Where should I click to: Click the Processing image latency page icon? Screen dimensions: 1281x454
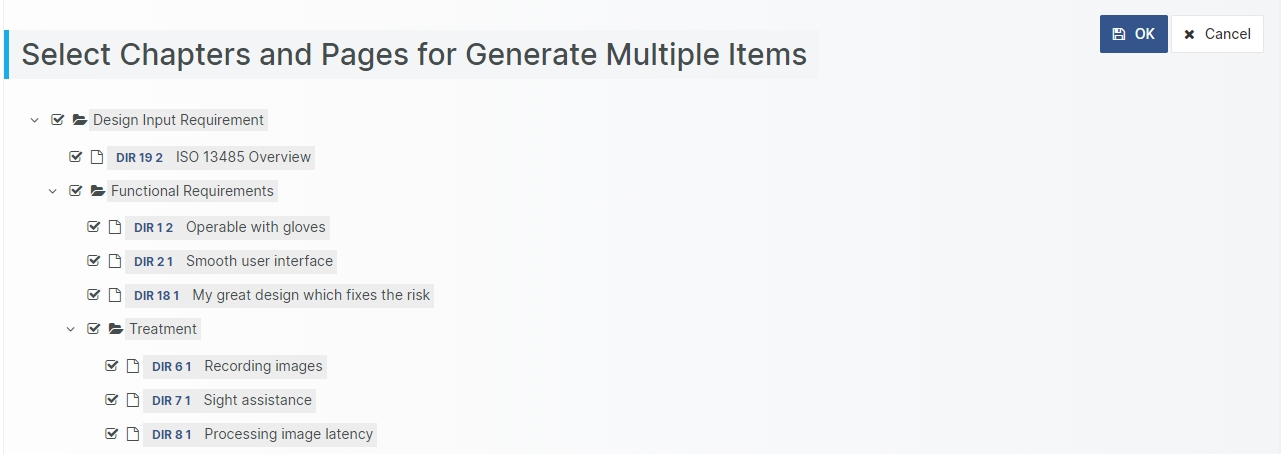tap(133, 434)
